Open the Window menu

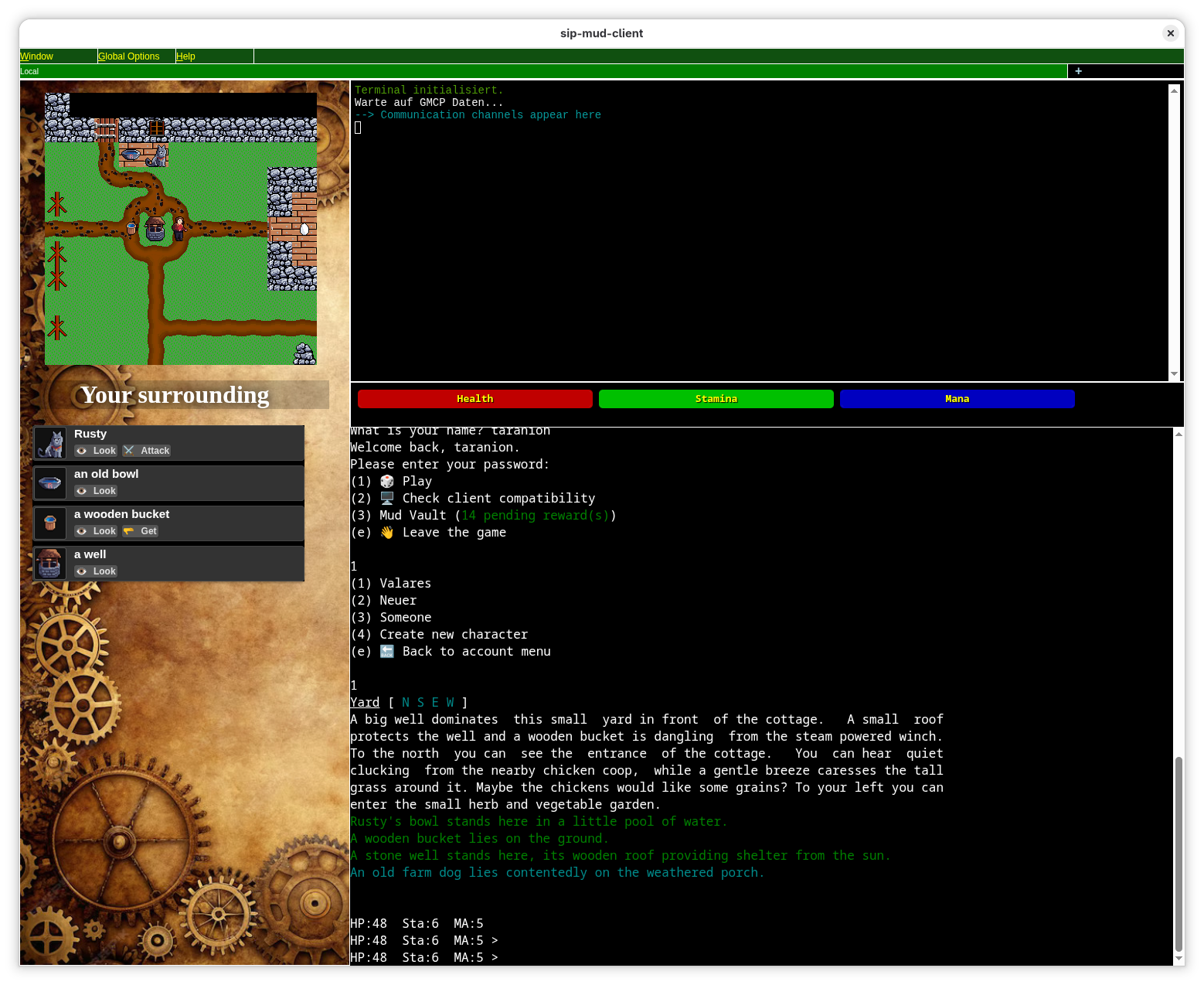pyautogui.click(x=36, y=56)
